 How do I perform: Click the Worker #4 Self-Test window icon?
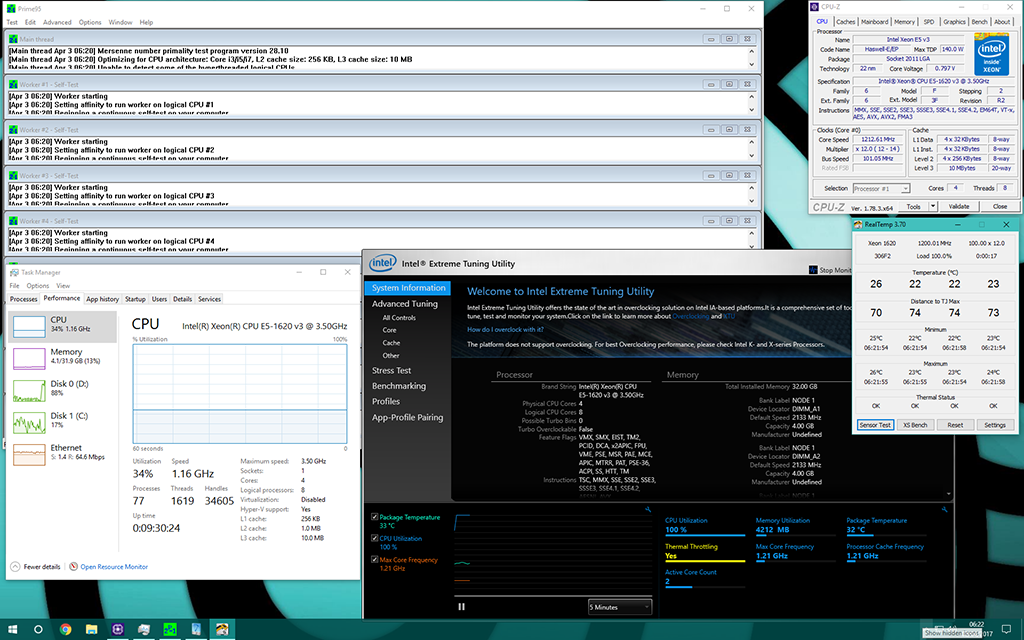tap(12, 221)
